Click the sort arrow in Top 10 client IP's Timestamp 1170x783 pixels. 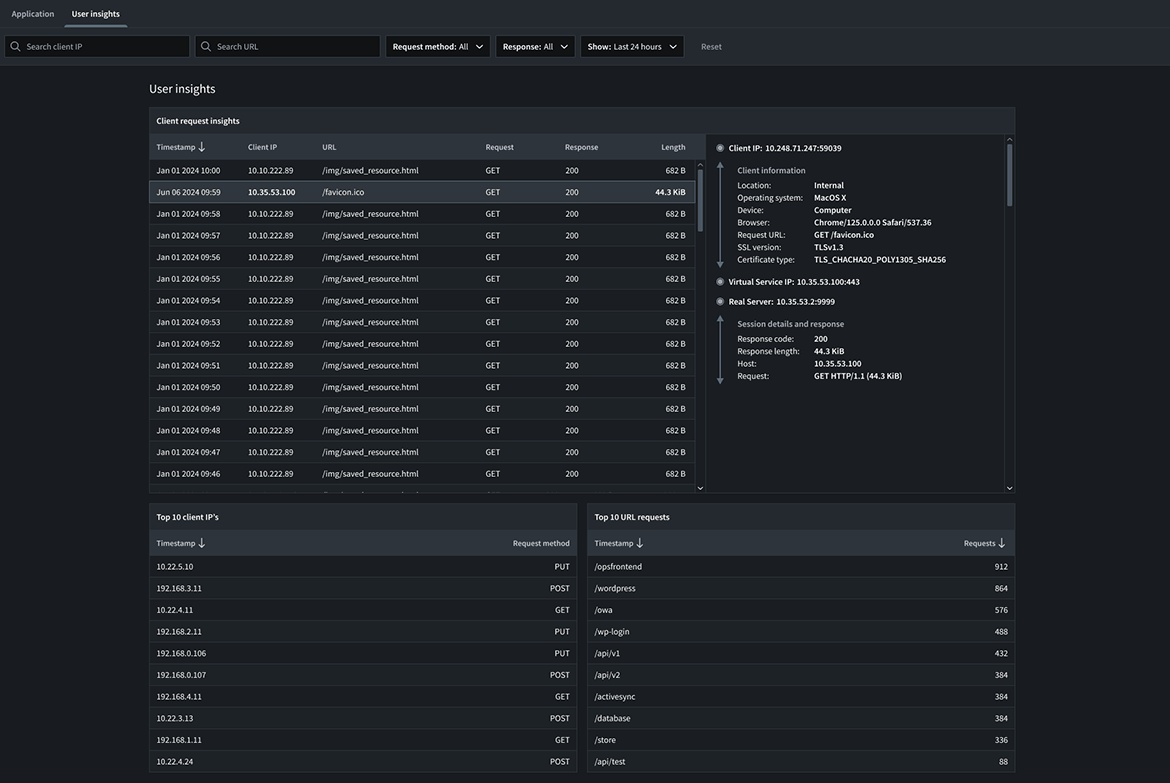pos(202,543)
